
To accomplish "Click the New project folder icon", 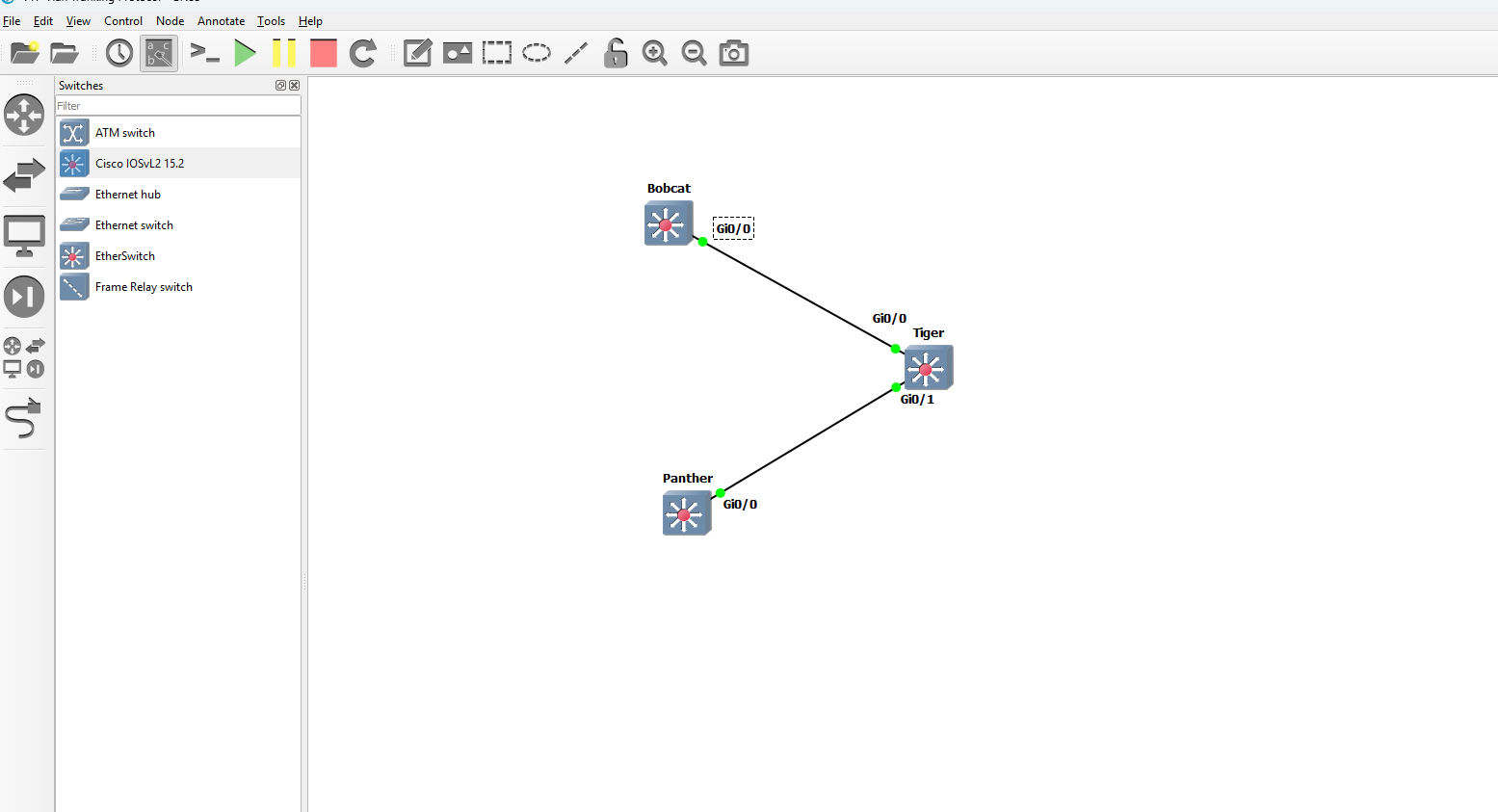I will pyautogui.click(x=25, y=53).
